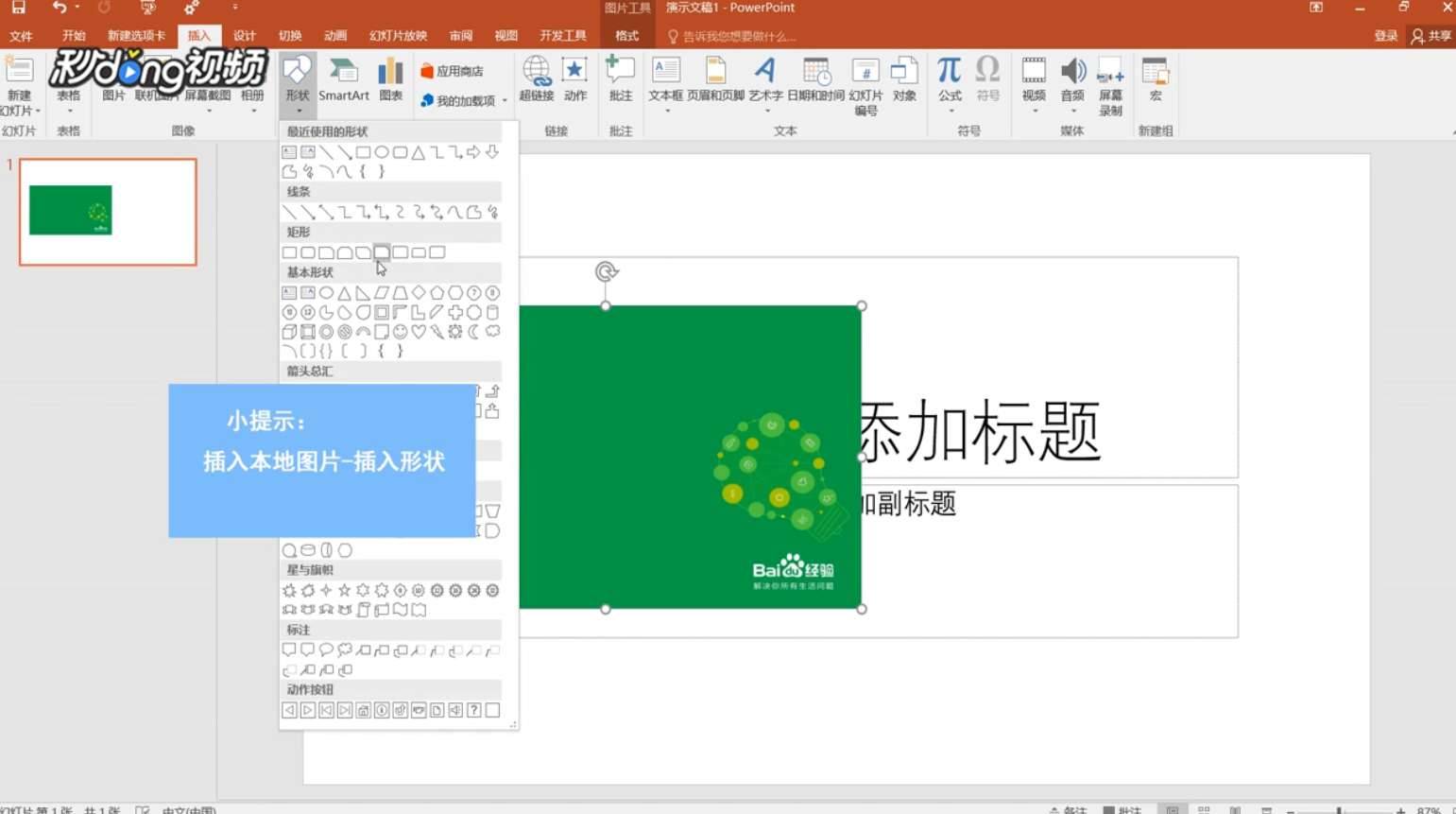This screenshot has height=814, width=1456.
Task: Open the Audio dropdown arrow
Action: 1072,112
